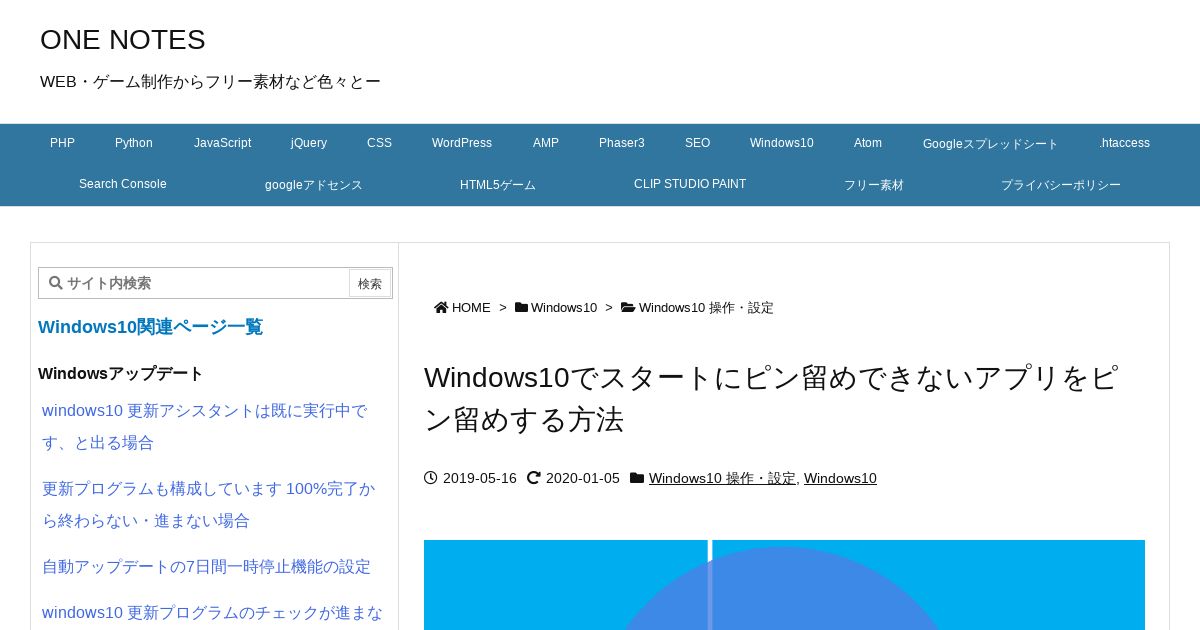This screenshot has height=630, width=1200.
Task: Open the プライバシーポリシー menu item
Action: 1061,185
